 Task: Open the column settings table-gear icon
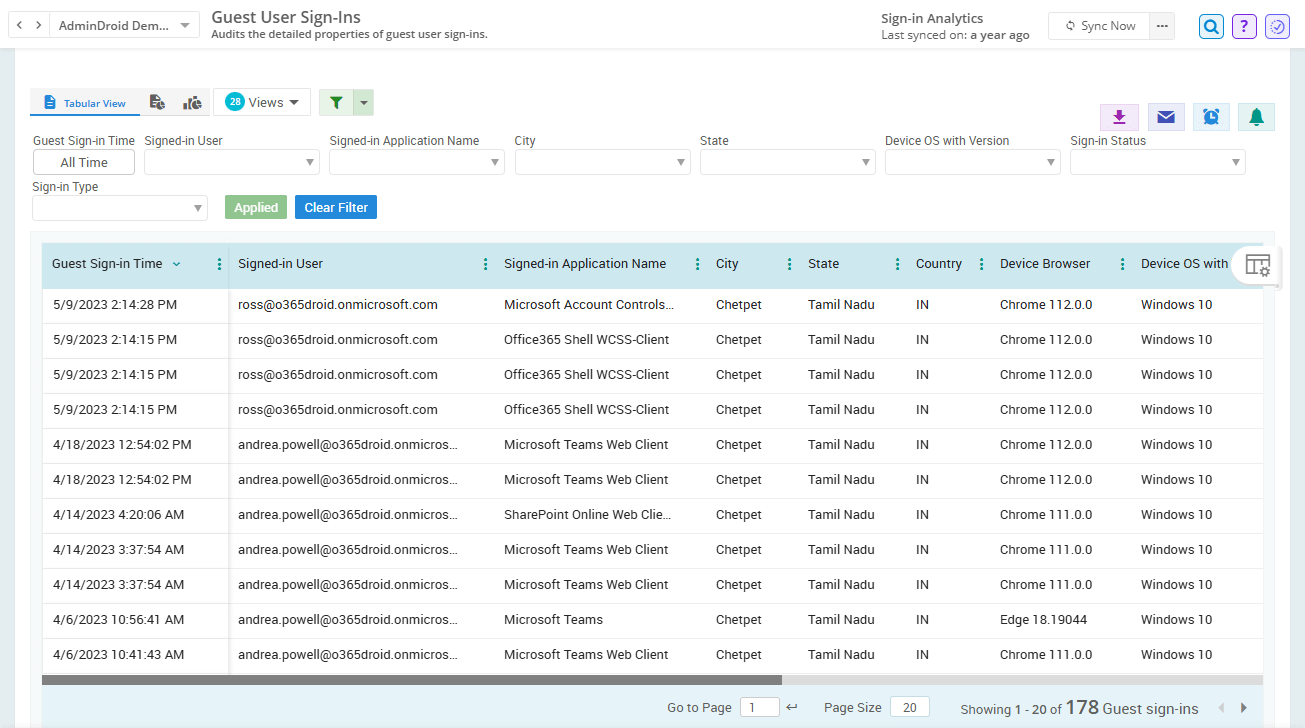pyautogui.click(x=1257, y=265)
